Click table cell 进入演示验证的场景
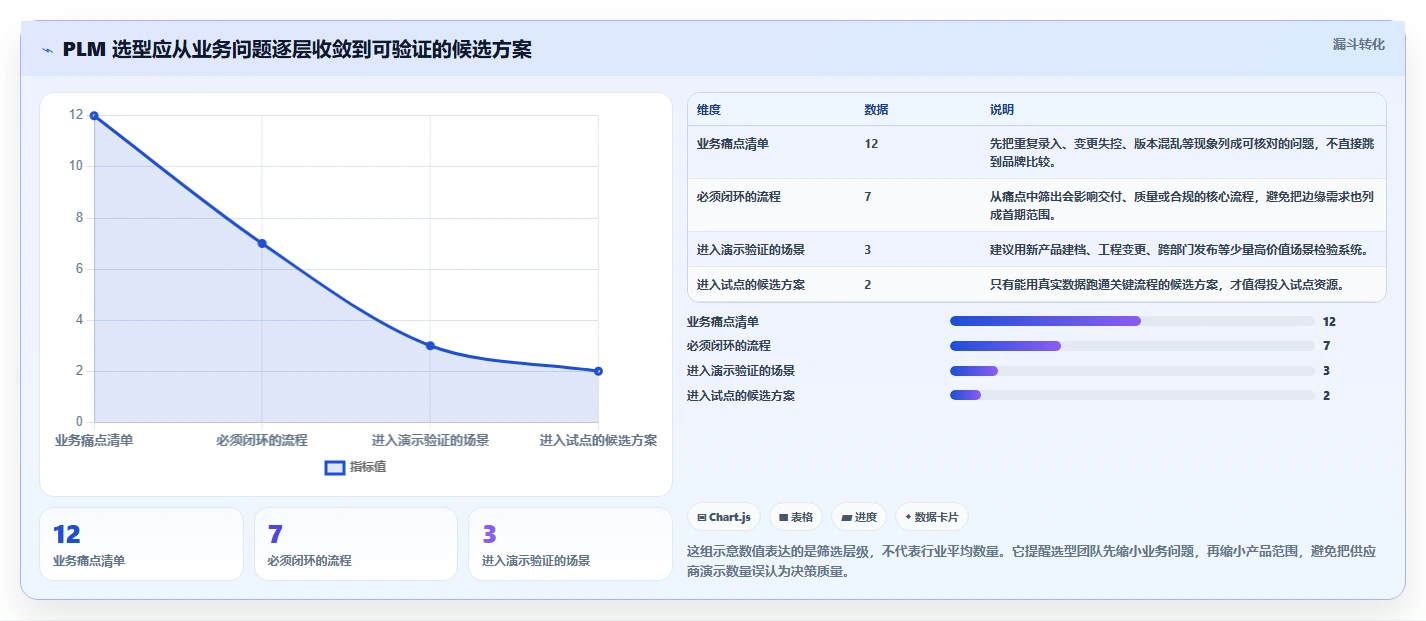 click(x=751, y=249)
